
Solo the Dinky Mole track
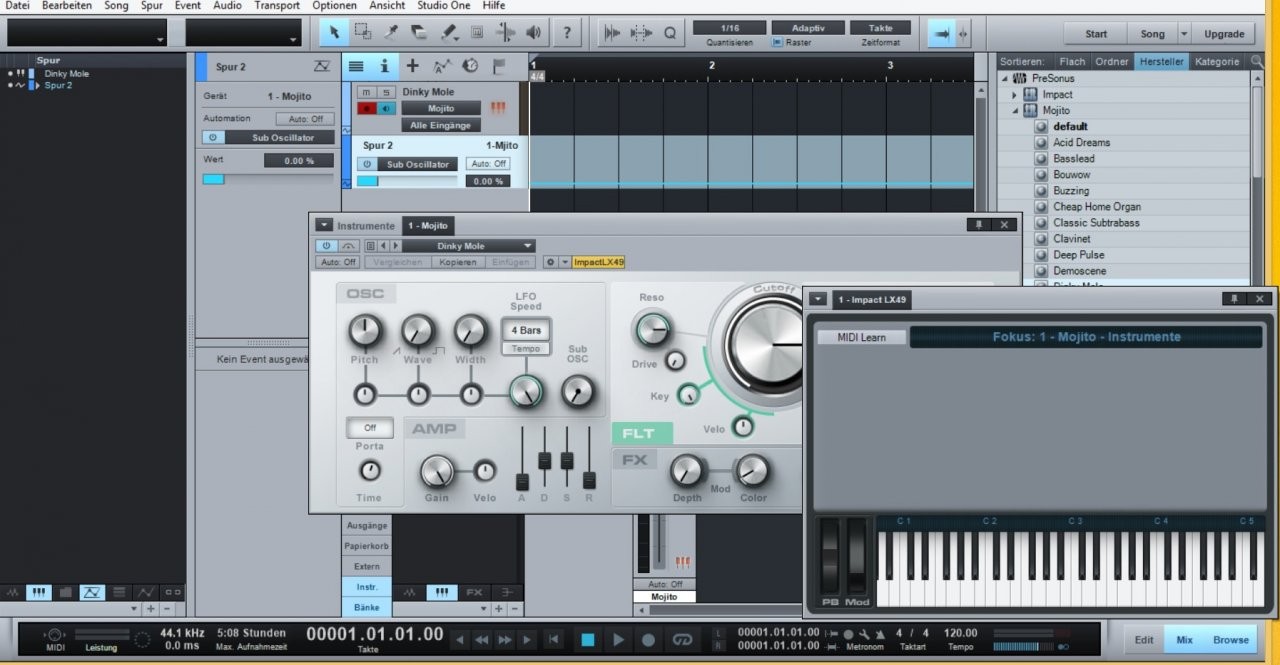(384, 92)
